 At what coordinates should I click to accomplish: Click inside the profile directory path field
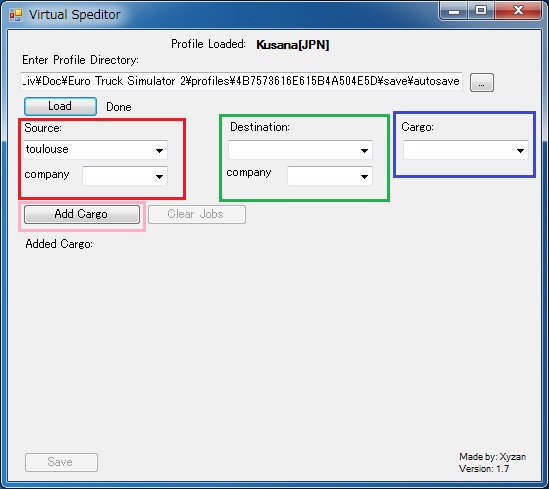242,81
